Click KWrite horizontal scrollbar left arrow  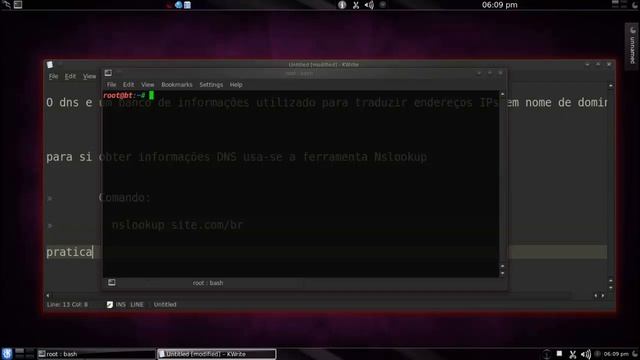(48, 296)
